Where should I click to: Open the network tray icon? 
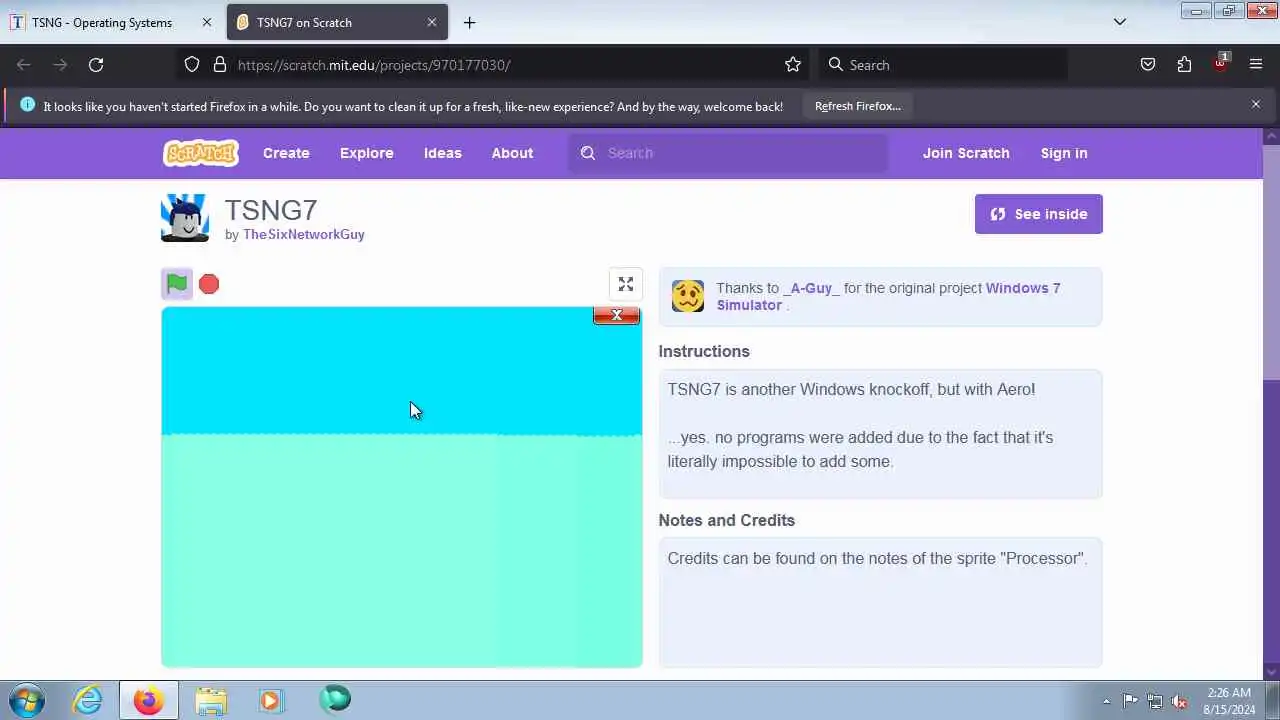pyautogui.click(x=1155, y=701)
